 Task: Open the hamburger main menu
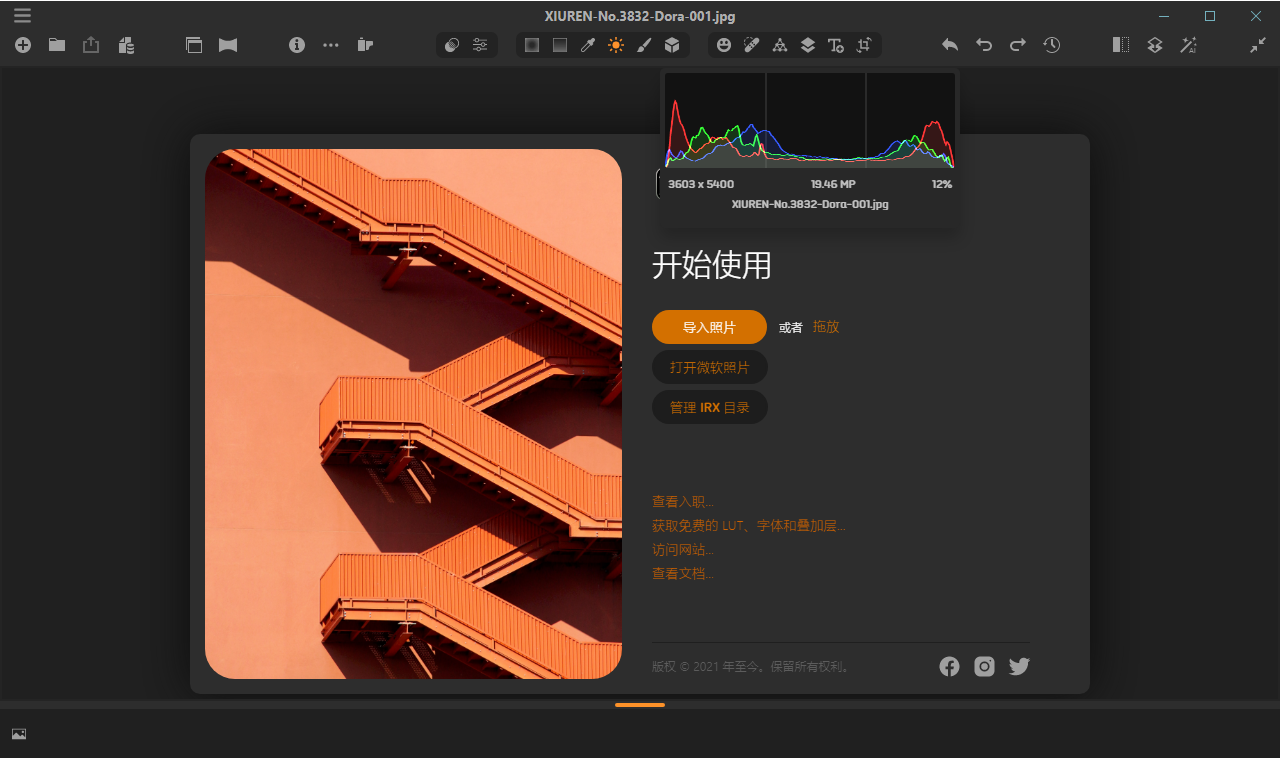coord(22,15)
